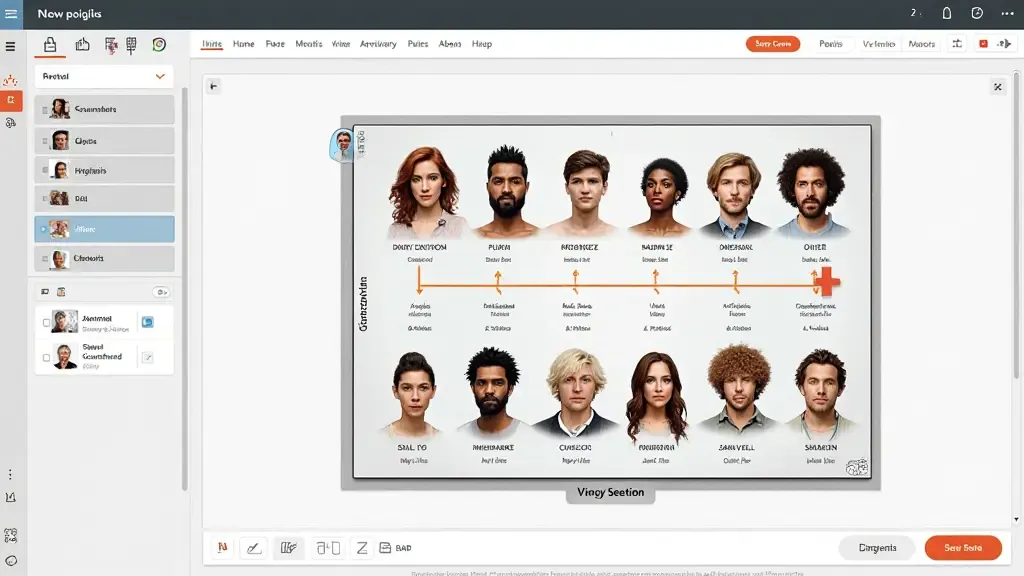Open the three-dot overflow menu in the title bar

coord(1007,14)
